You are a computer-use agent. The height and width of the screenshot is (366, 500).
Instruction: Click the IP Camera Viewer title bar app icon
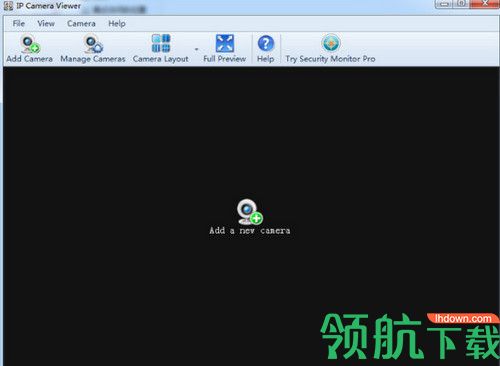(8, 6)
